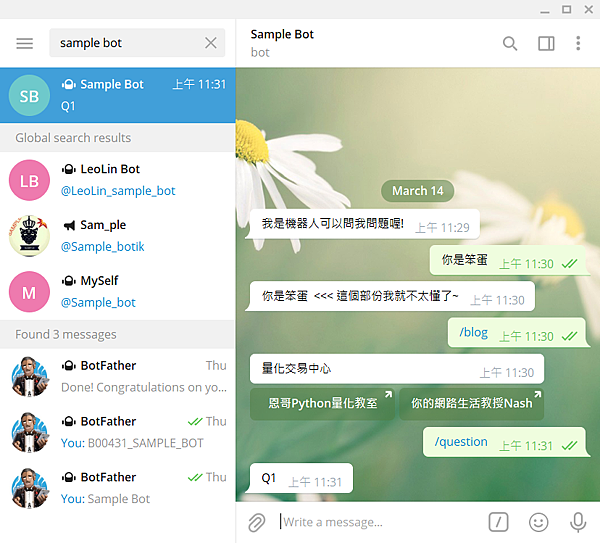Open the LeoLin Bot search result

click(117, 180)
